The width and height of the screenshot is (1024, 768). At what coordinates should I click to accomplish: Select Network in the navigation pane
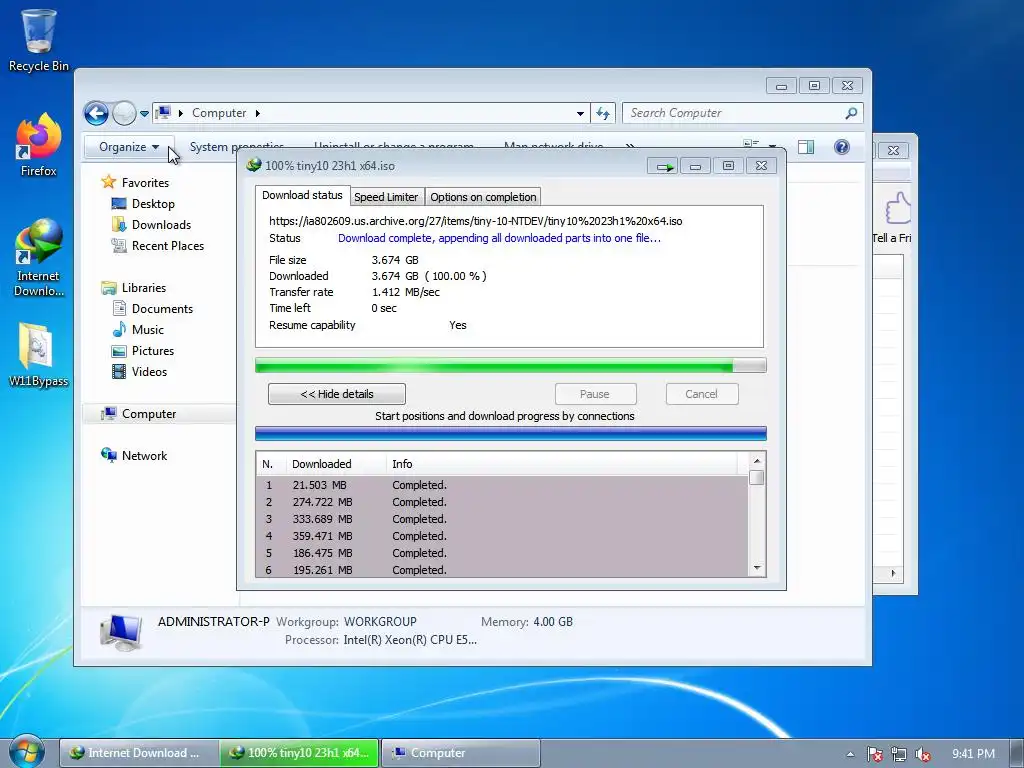(144, 456)
